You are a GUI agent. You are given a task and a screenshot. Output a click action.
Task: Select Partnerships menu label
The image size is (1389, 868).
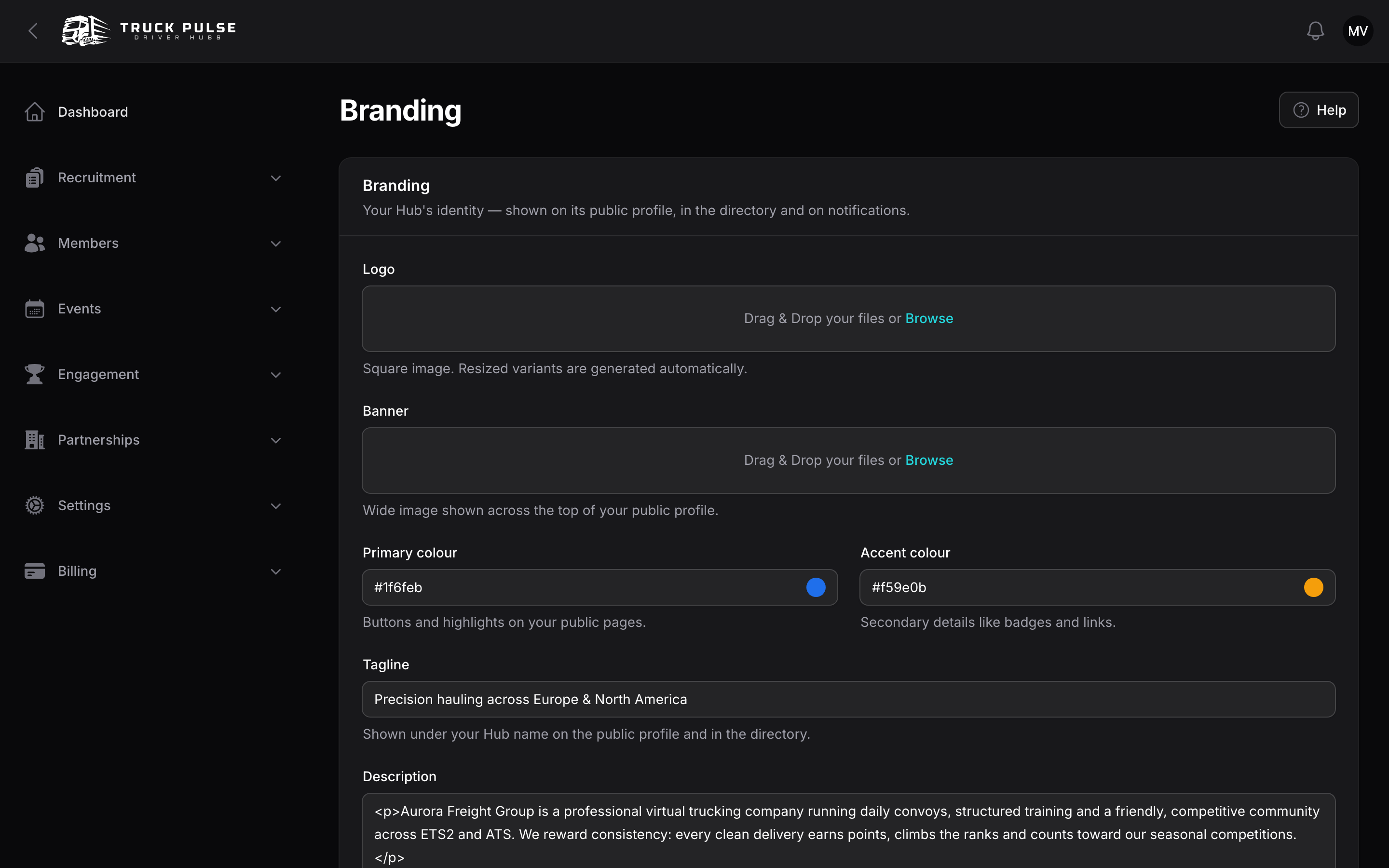click(x=99, y=440)
